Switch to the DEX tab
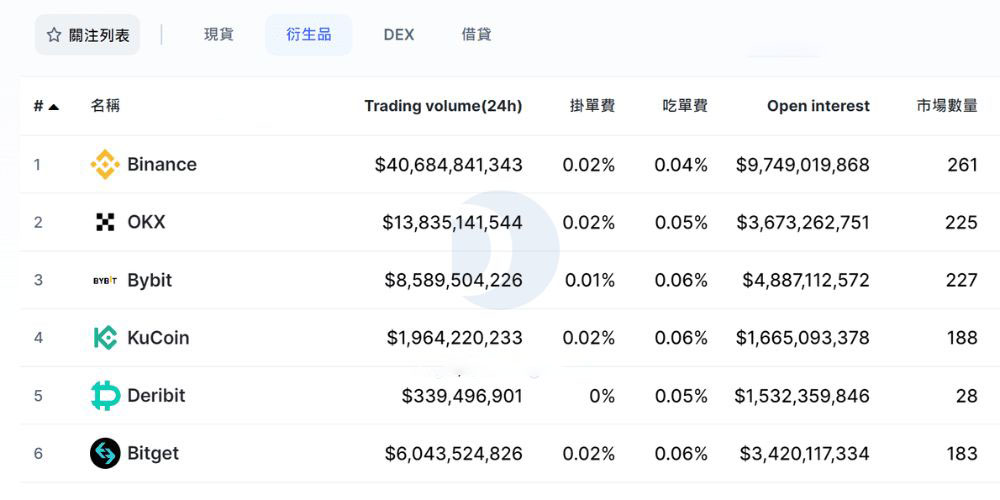The image size is (1000, 500). (x=399, y=35)
